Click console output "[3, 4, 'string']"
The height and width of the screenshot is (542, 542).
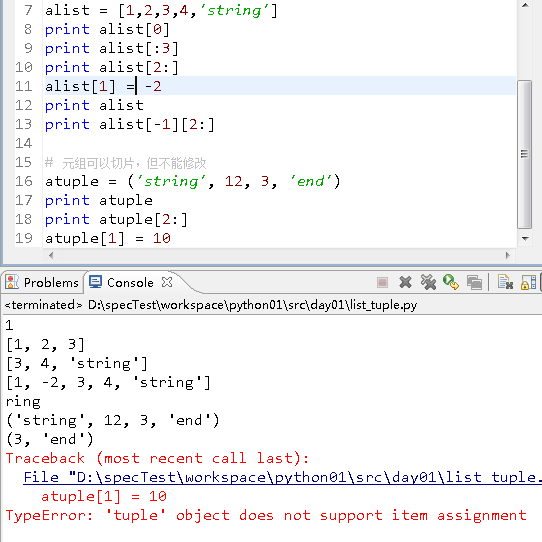click(77, 364)
